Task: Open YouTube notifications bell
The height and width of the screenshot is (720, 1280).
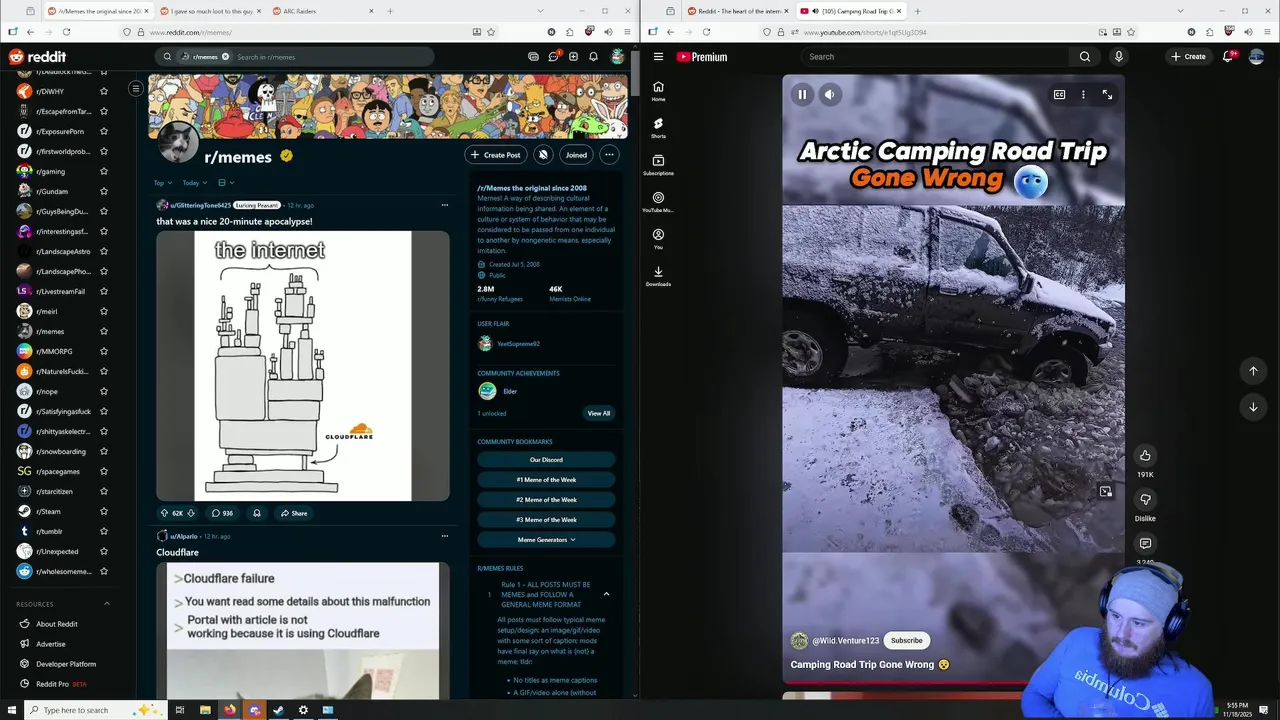Action: tap(1228, 57)
